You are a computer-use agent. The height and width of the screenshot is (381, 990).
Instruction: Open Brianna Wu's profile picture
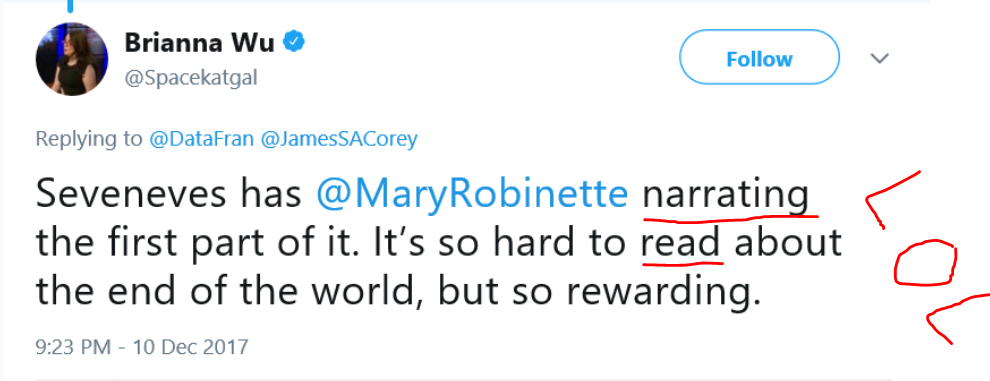coord(72,59)
